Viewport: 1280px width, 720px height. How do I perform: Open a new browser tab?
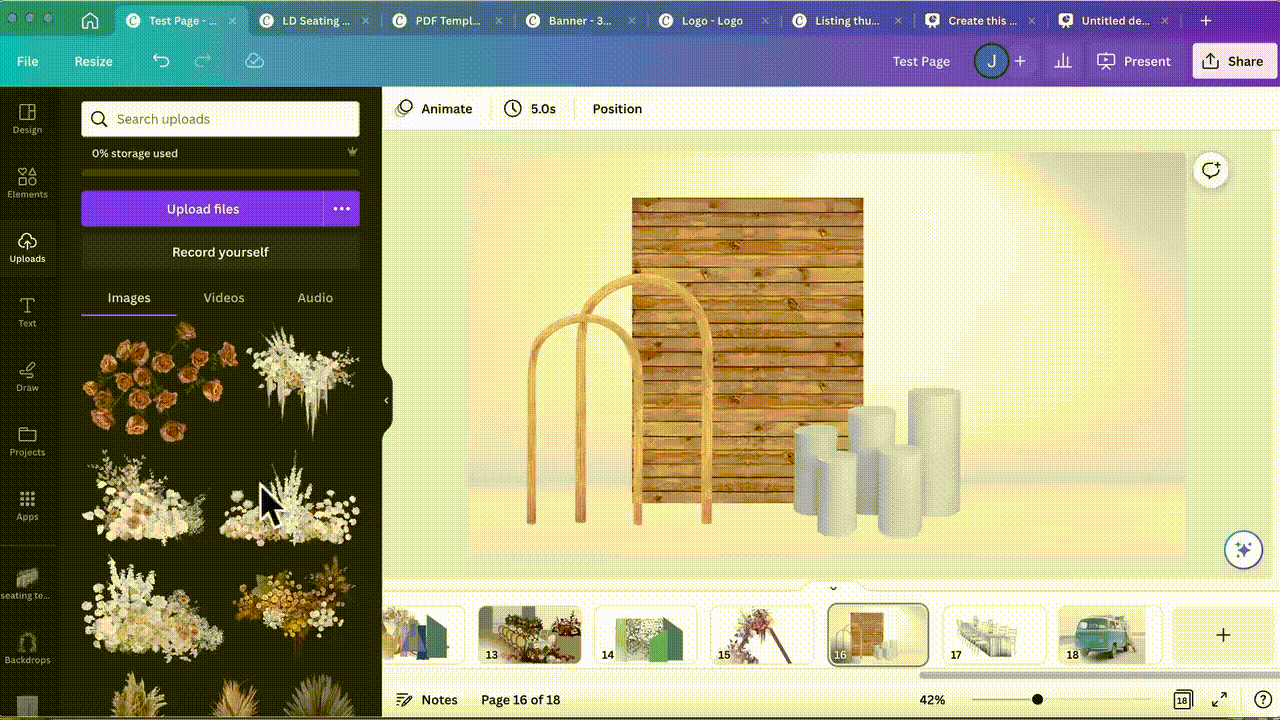1206,20
